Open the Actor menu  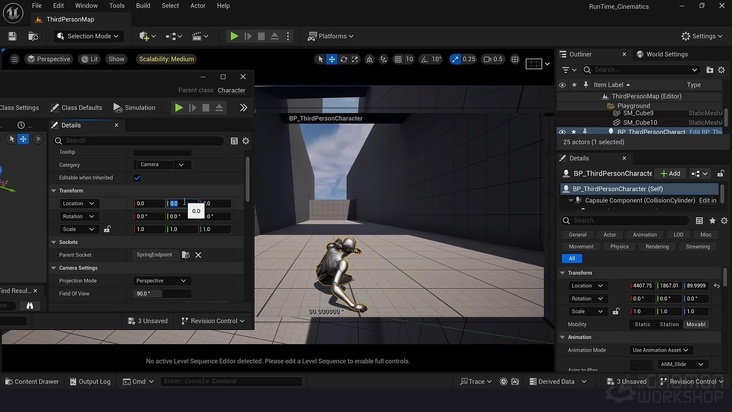pos(198,6)
